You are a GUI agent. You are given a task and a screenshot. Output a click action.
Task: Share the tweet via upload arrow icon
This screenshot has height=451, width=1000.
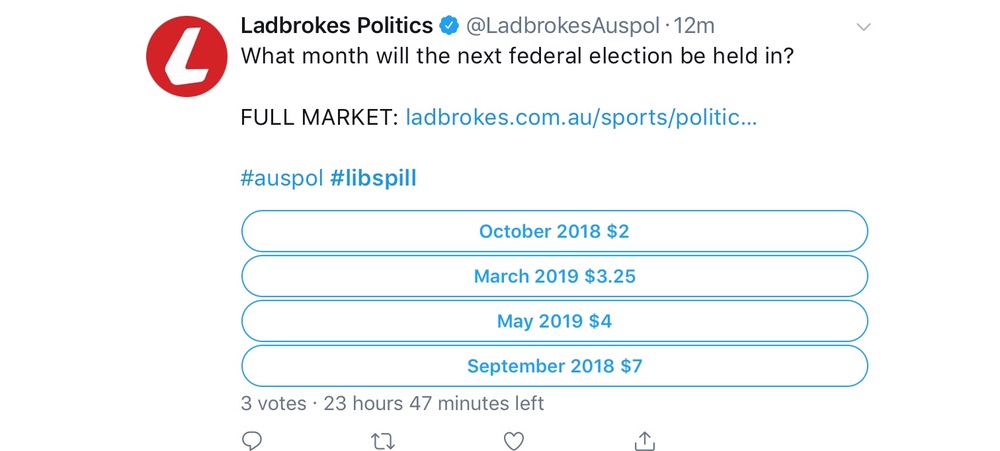[645, 440]
